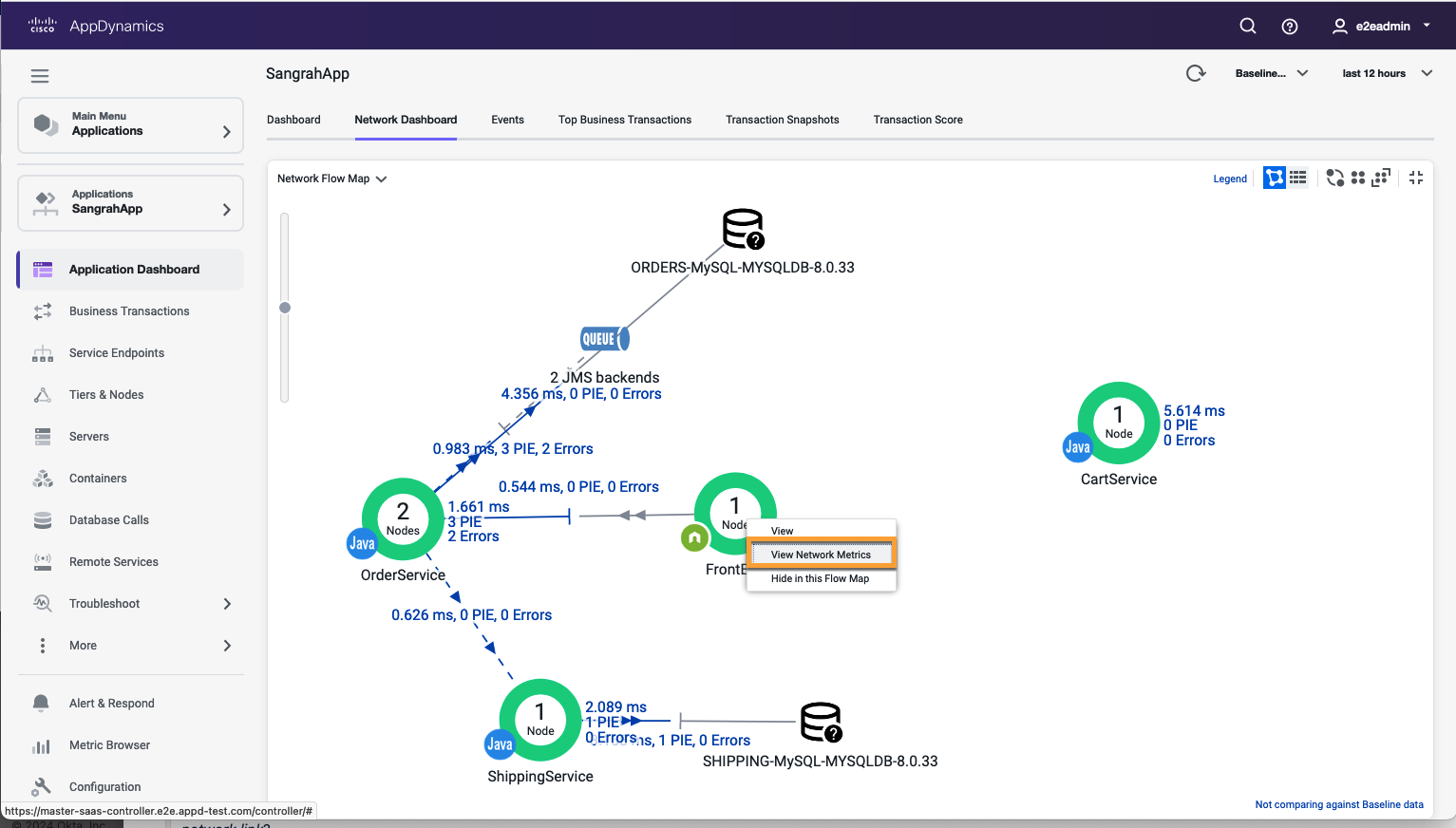The height and width of the screenshot is (828, 1456).
Task: Click the OrderService 1.661 ms metric text
Action: pyautogui.click(x=479, y=507)
